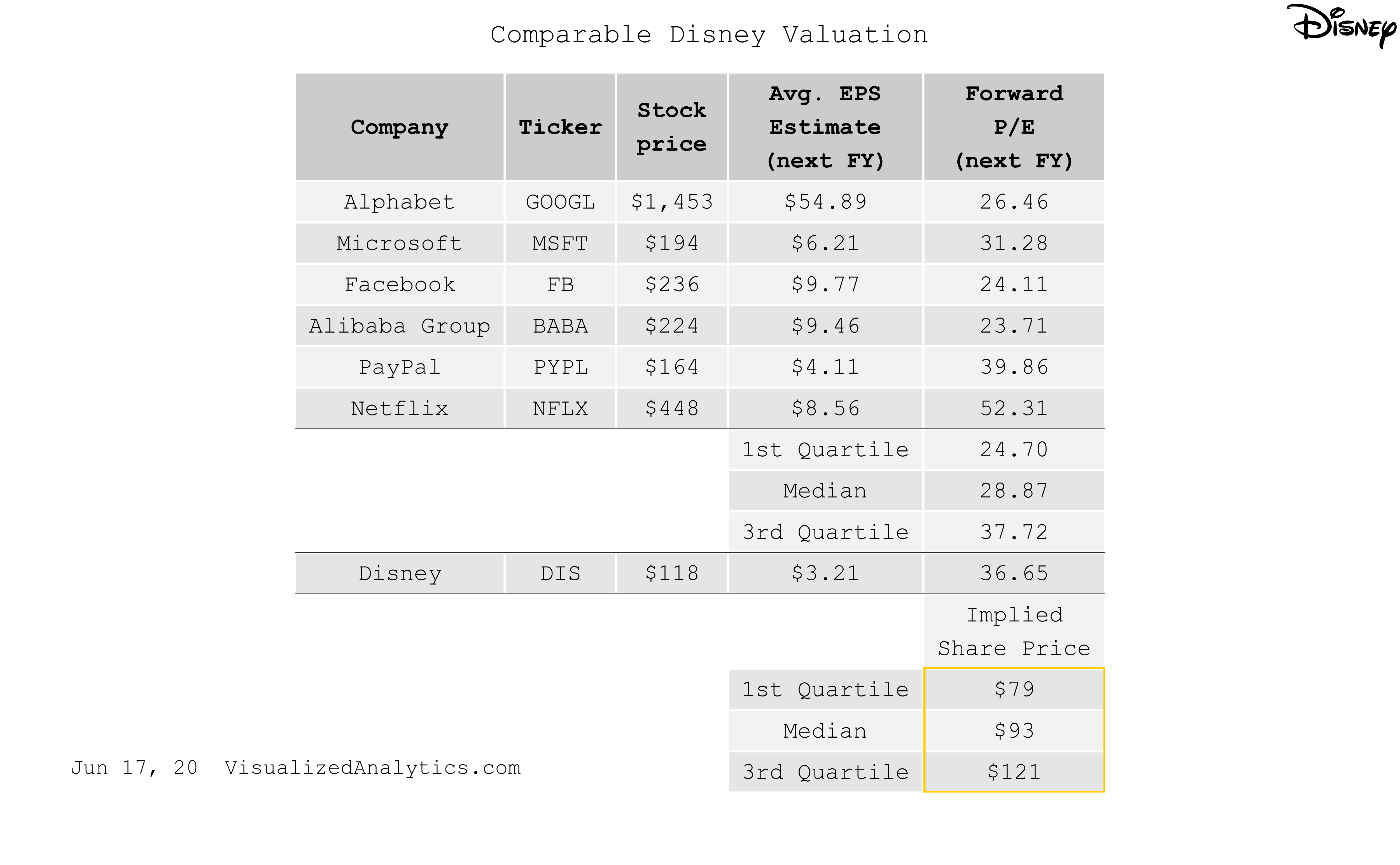Click PayPal's 39.86 forward P/E cell
Viewport: 1400px width, 865px height.
point(1014,367)
